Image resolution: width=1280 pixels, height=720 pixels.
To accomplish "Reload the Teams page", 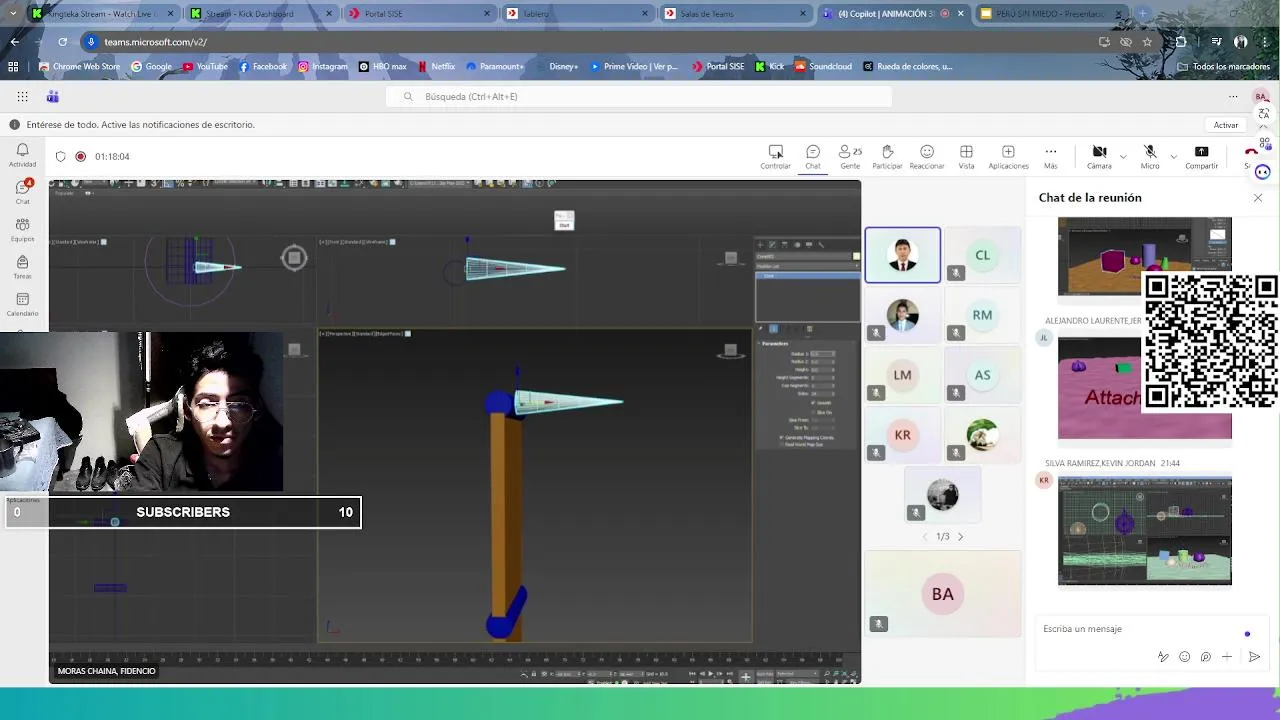I will pos(62,42).
